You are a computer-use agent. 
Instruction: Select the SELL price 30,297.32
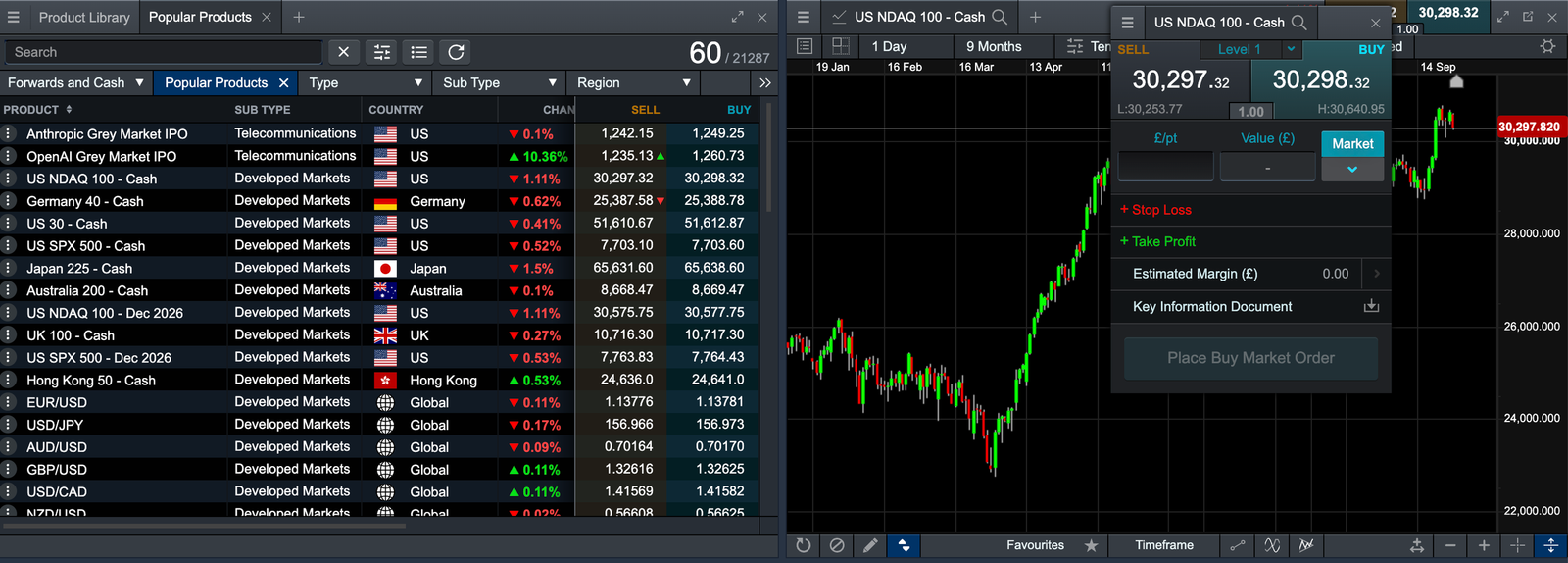(x=1181, y=80)
